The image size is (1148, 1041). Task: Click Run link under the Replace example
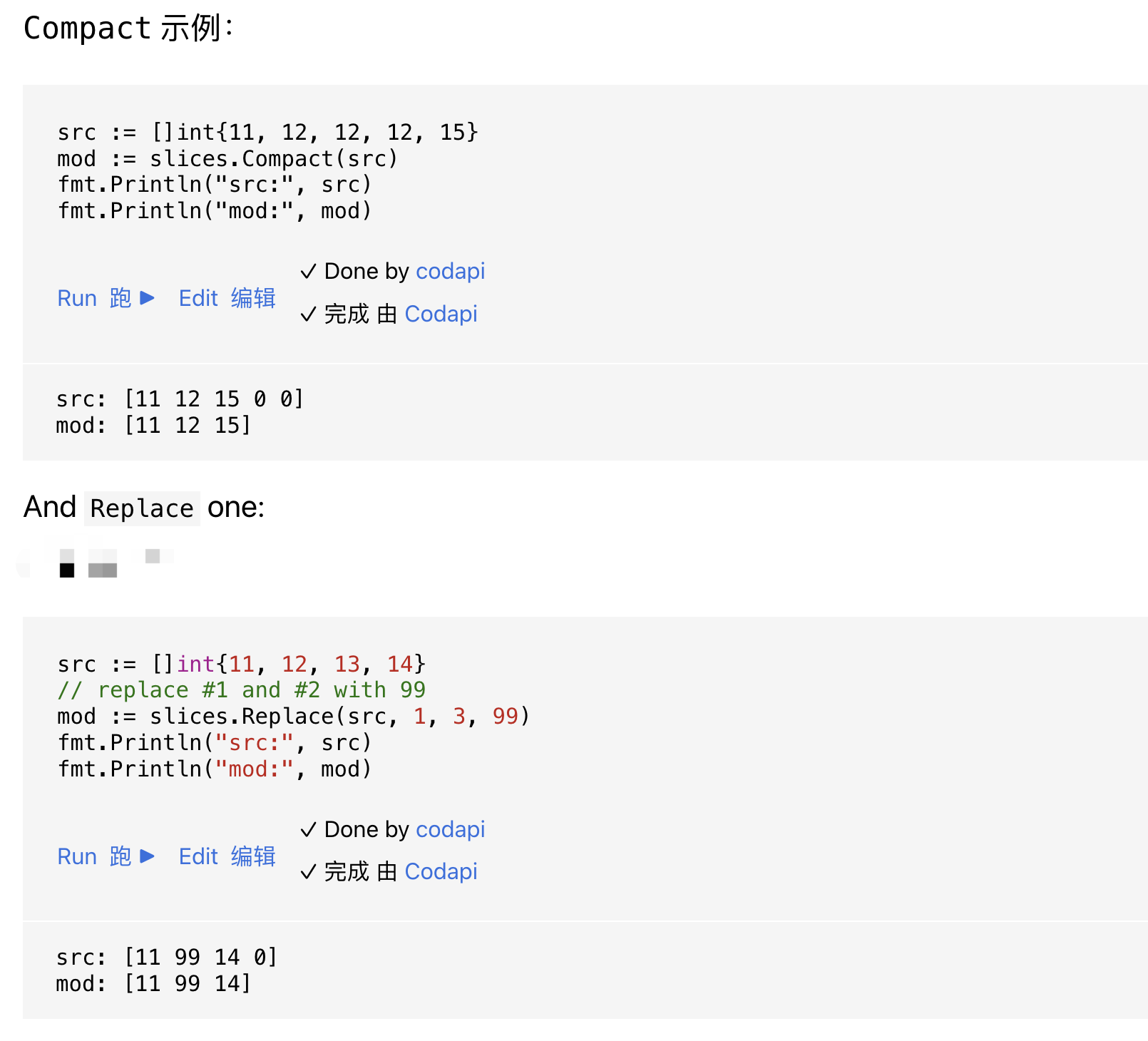[x=105, y=856]
